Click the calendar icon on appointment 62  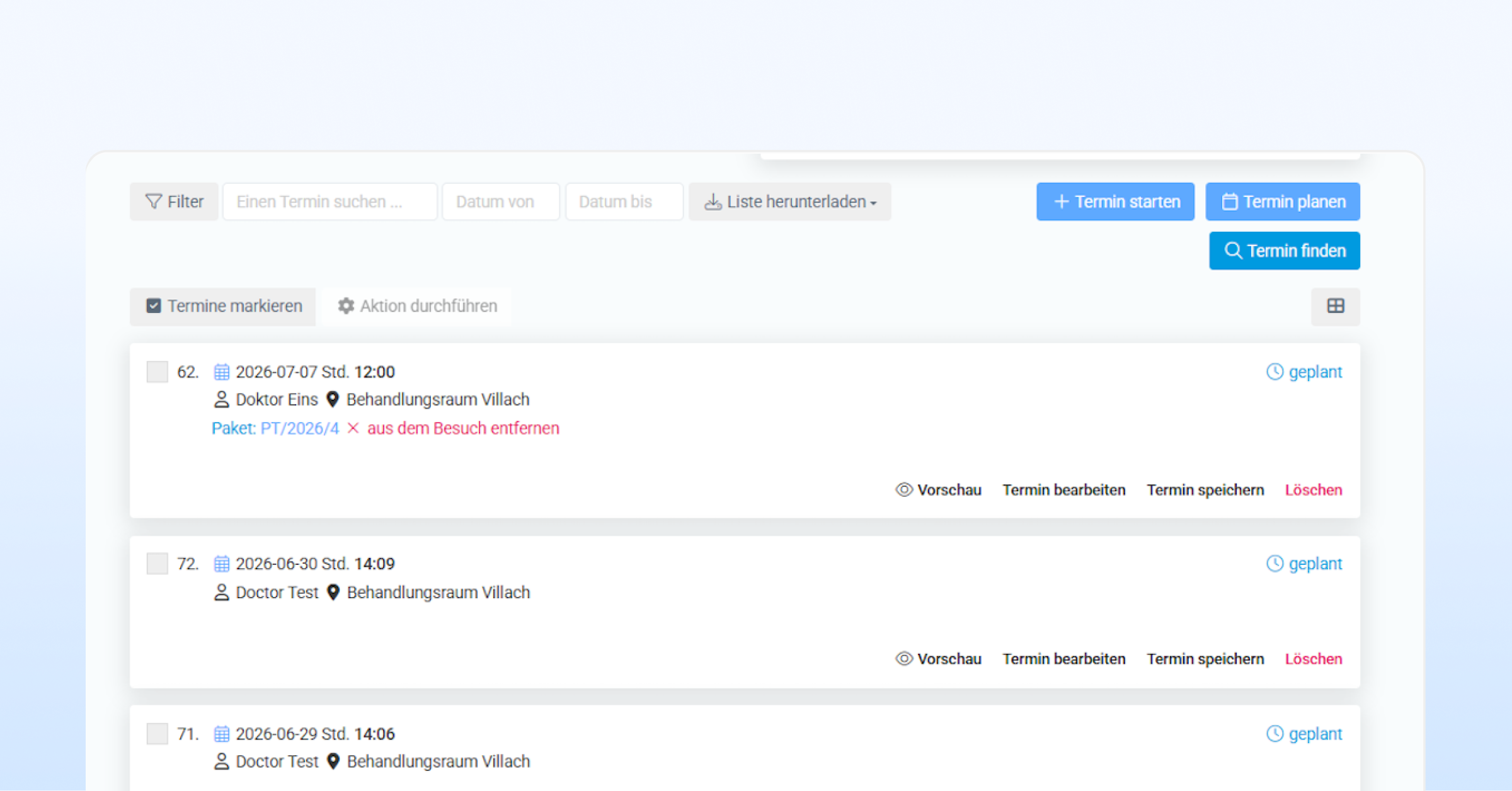tap(222, 372)
